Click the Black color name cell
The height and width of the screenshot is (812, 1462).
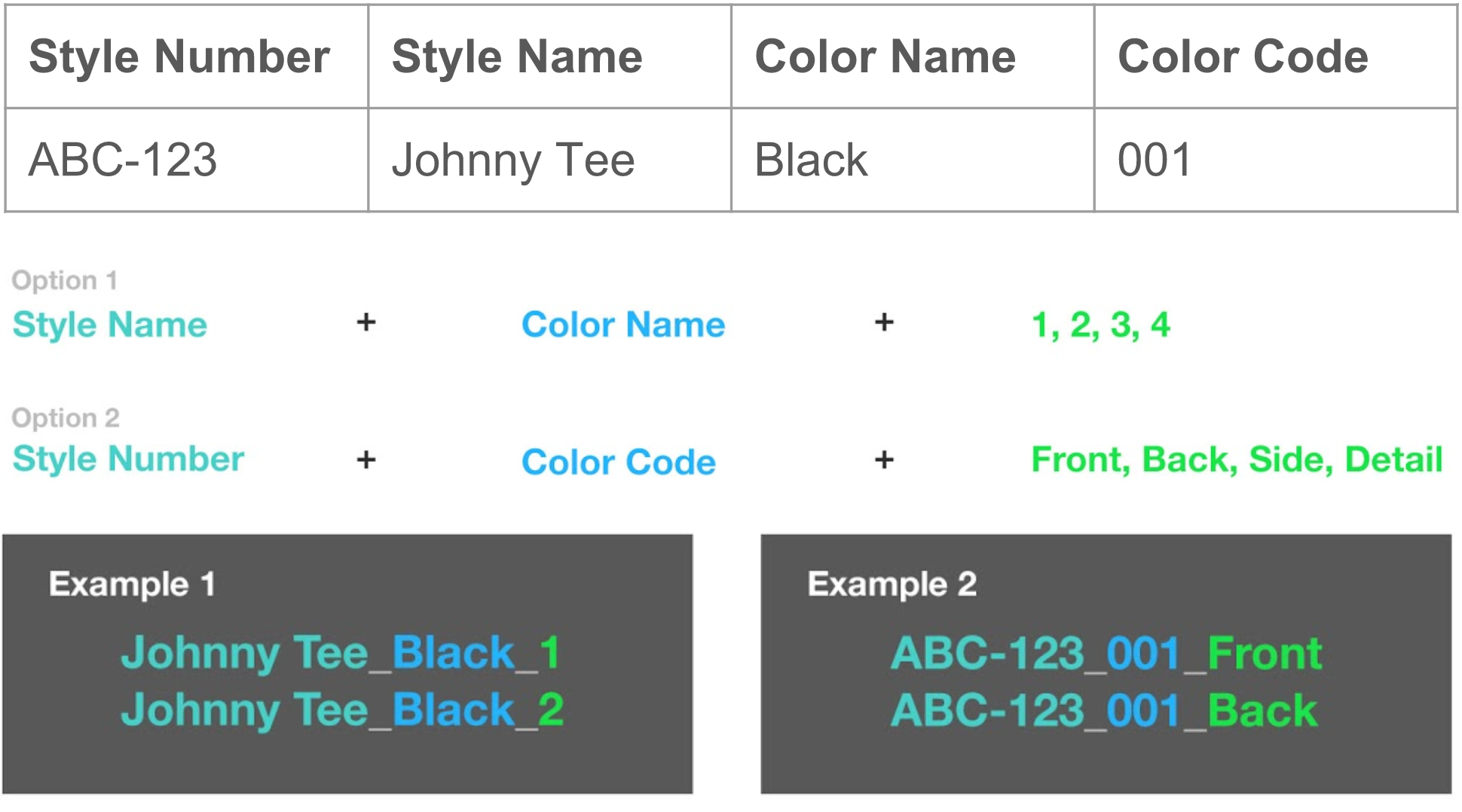pos(811,160)
